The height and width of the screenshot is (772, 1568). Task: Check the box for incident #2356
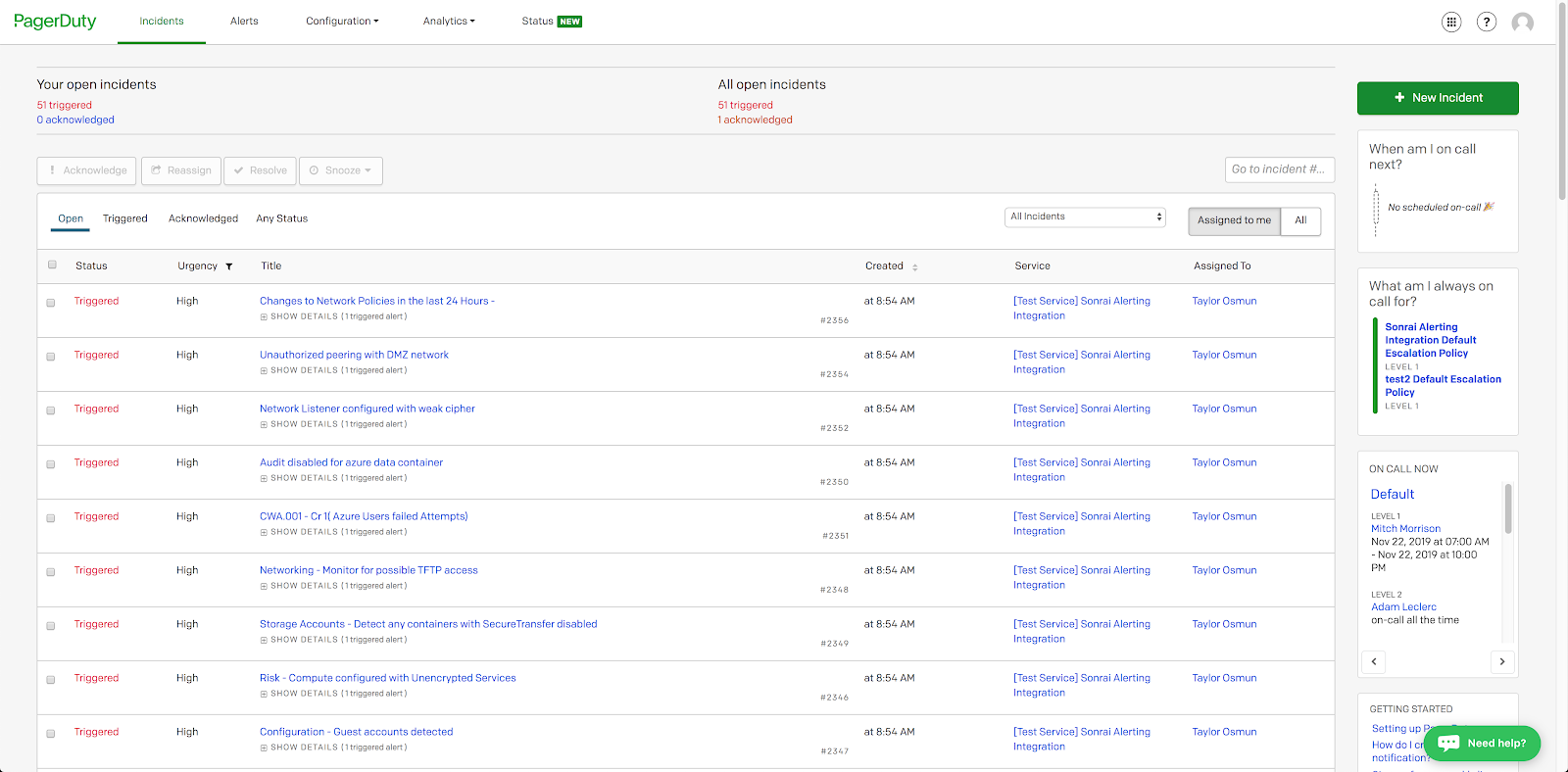click(51, 303)
